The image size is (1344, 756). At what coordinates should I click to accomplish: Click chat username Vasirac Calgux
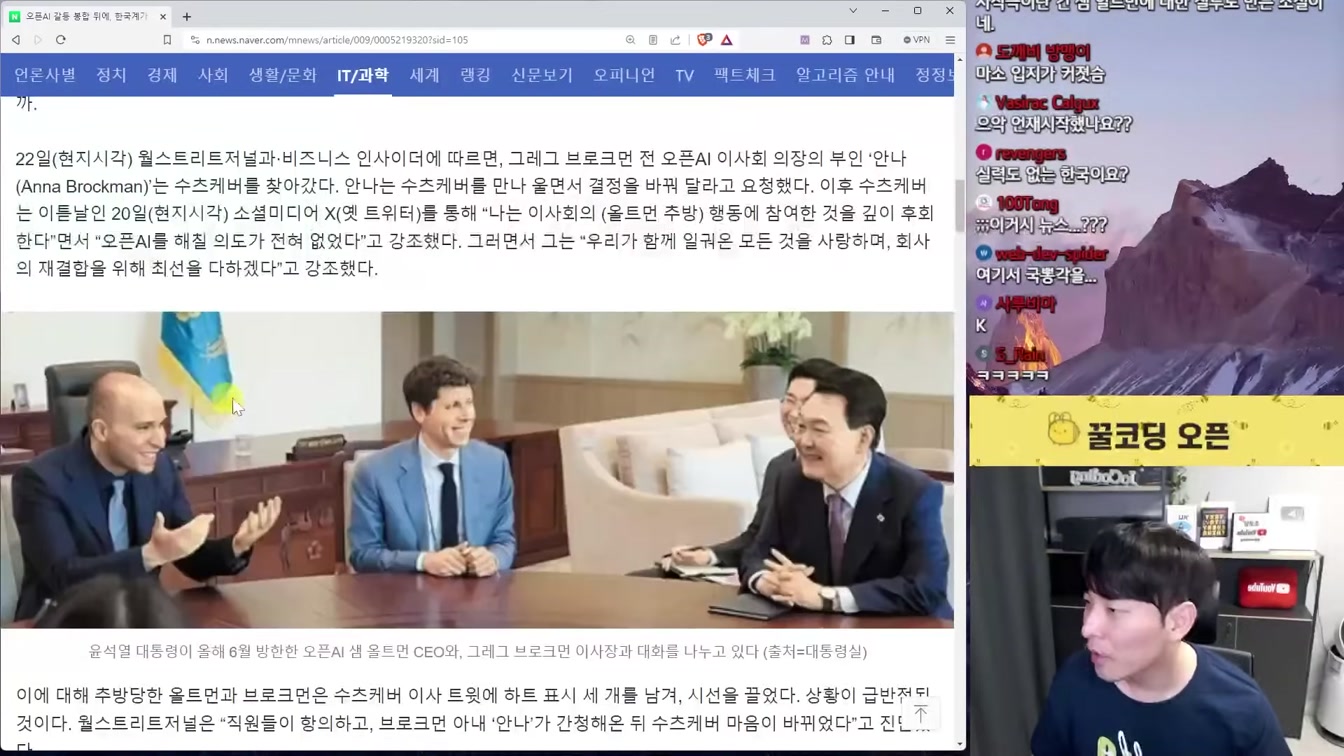[1046, 103]
